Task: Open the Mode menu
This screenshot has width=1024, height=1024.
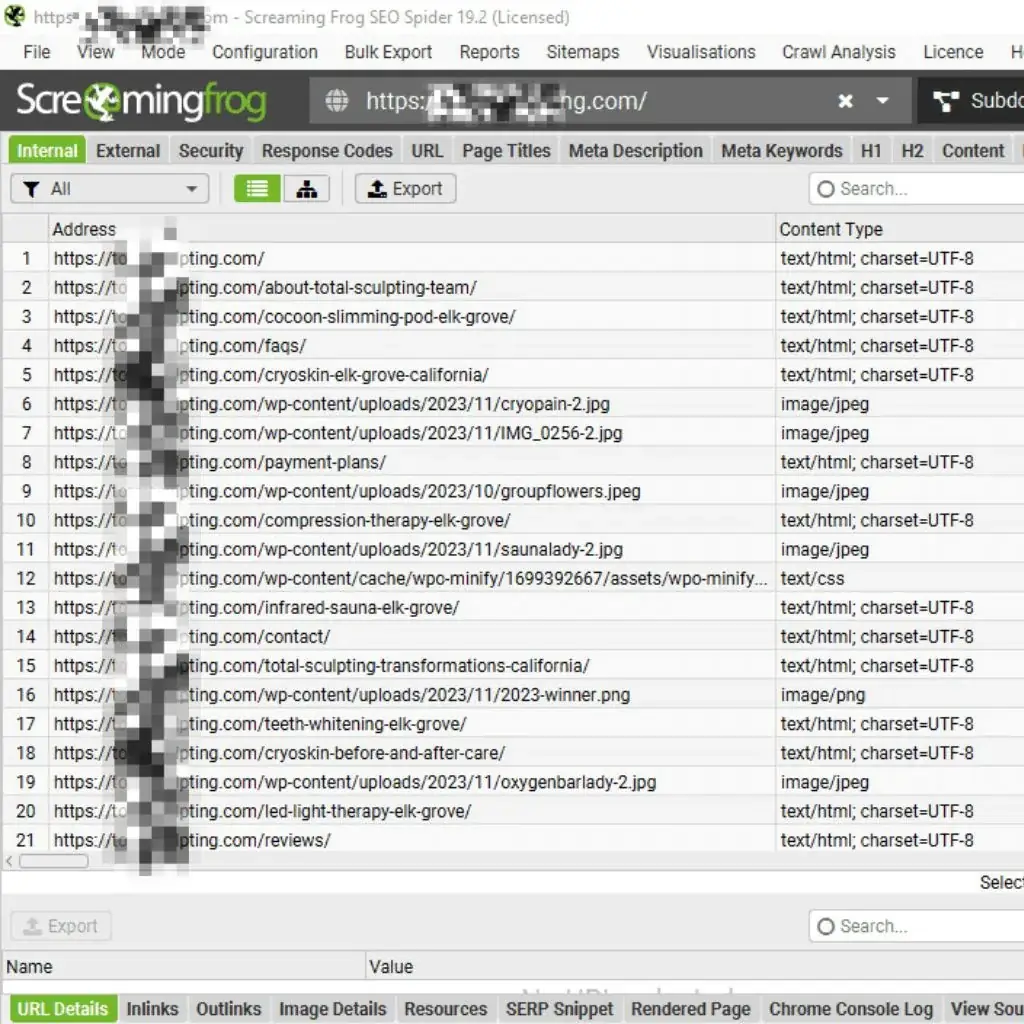Action: (x=163, y=52)
